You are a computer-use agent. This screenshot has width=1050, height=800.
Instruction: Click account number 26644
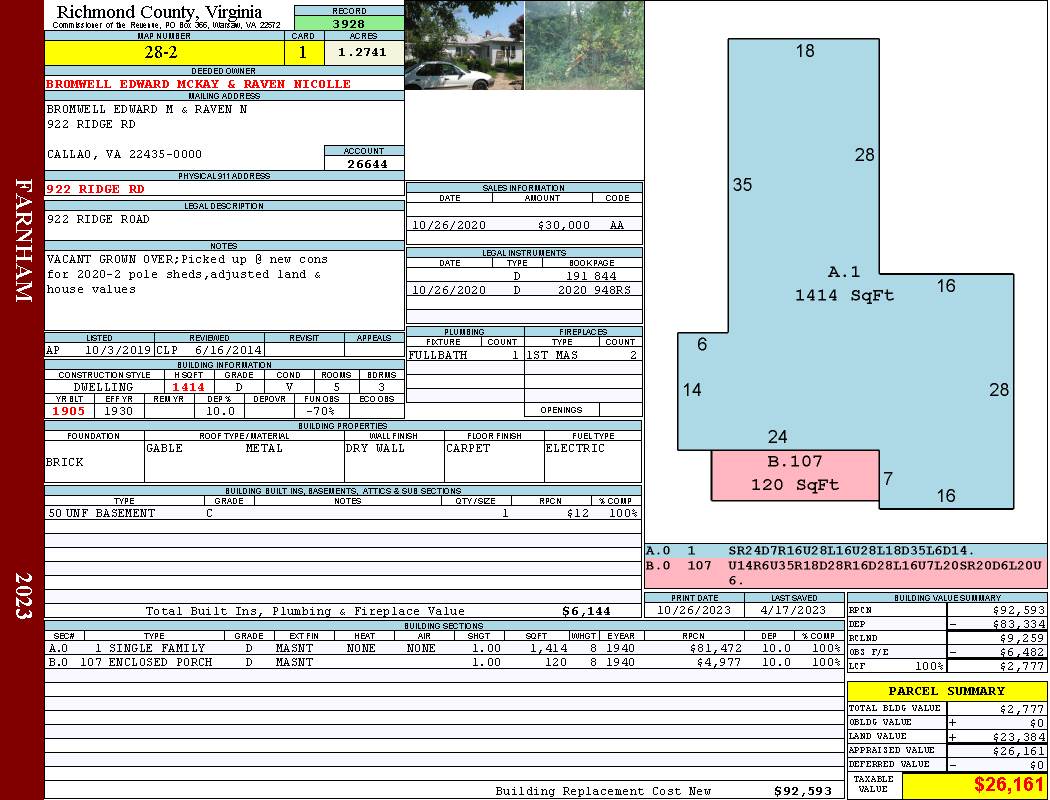pos(367,164)
